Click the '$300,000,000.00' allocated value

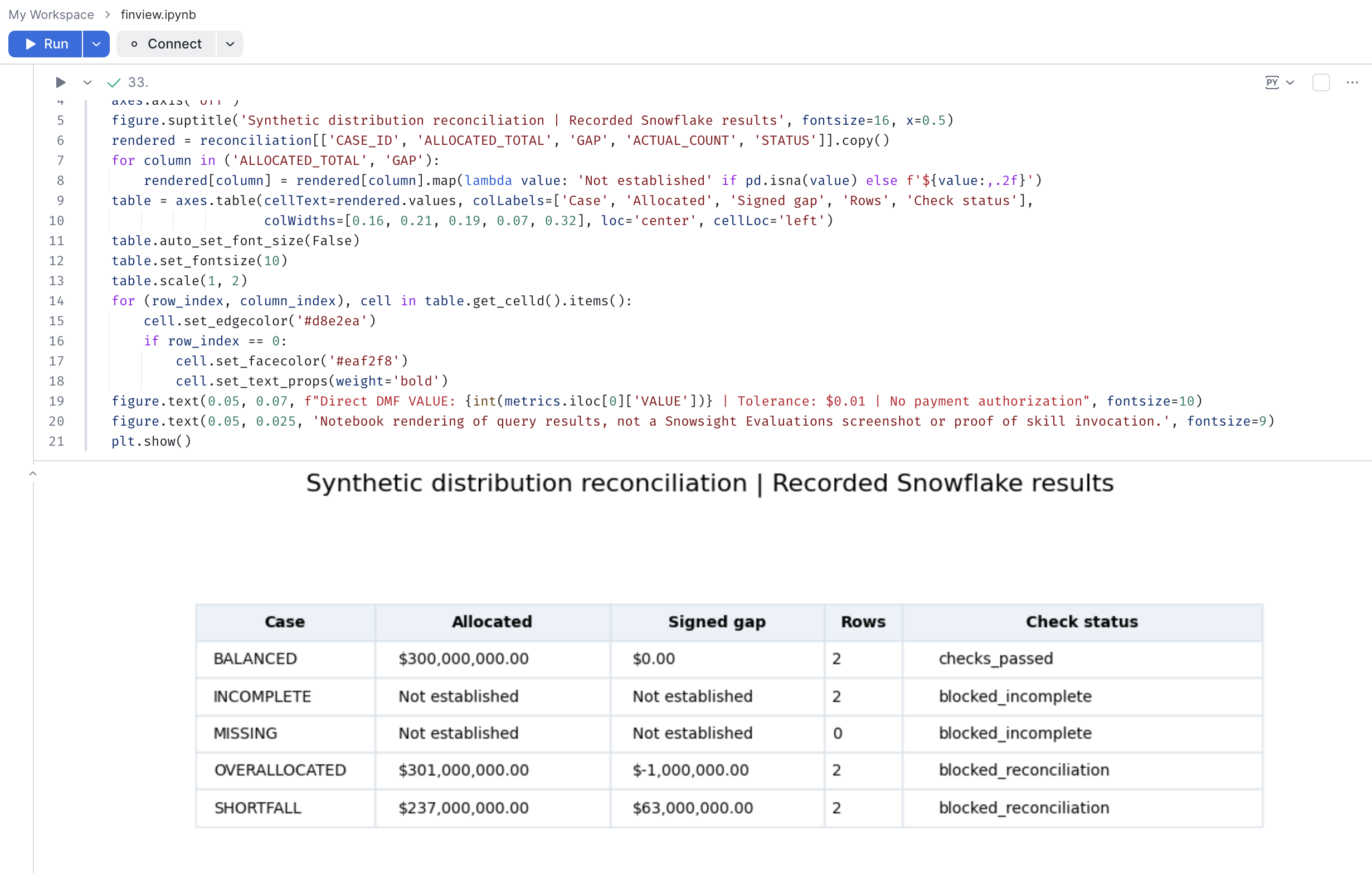click(464, 659)
